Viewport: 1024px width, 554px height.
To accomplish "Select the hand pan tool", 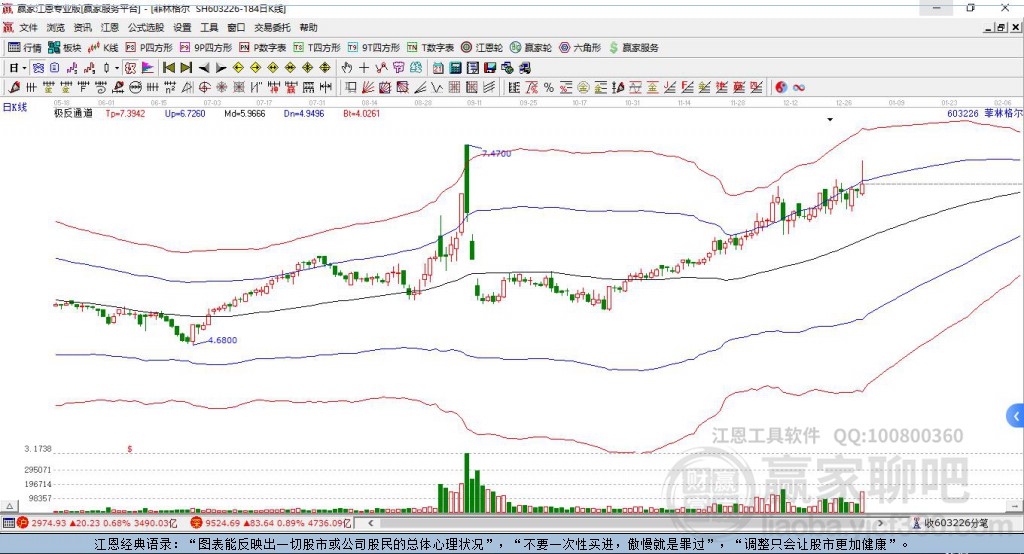I will point(347,68).
